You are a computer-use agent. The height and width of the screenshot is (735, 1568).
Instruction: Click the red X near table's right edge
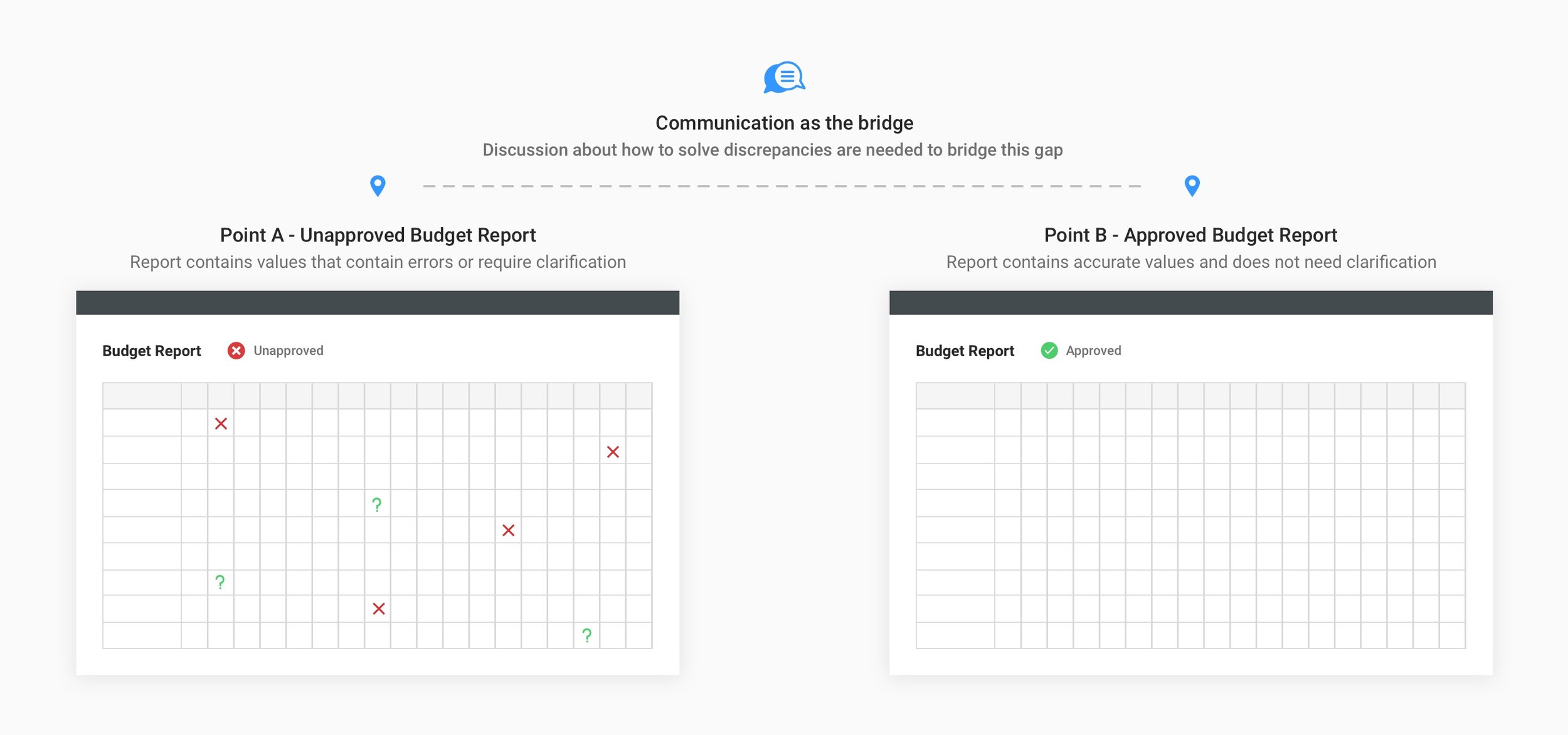(x=613, y=452)
